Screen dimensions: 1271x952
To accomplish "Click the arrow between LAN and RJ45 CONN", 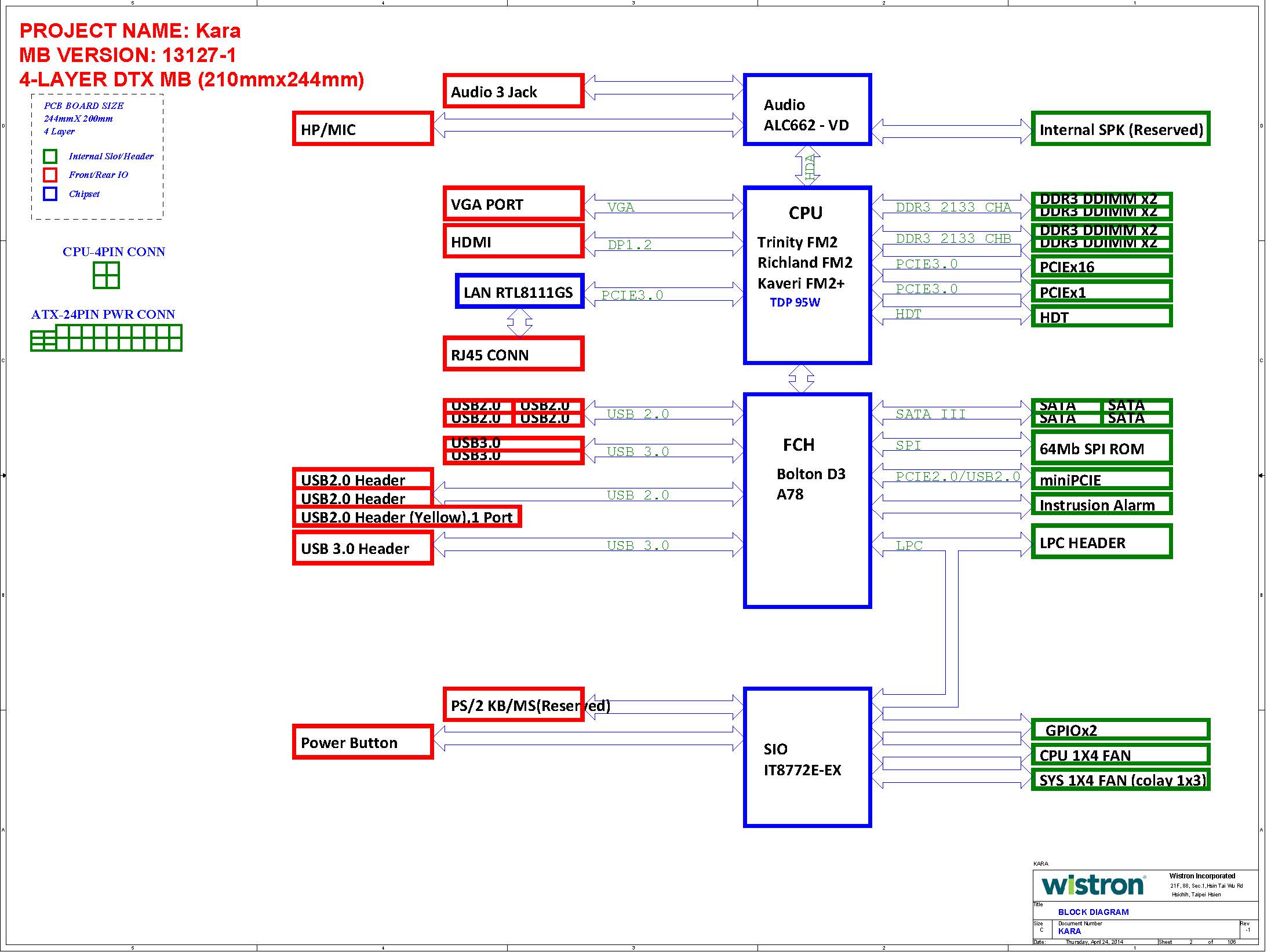I will [519, 322].
